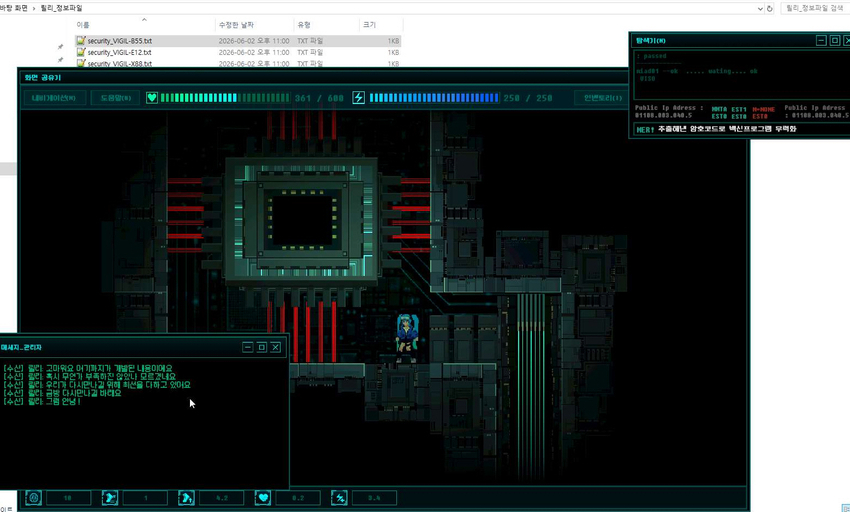The width and height of the screenshot is (850, 512).
Task: Click the 탐색기 window title
Action: click(x=651, y=41)
